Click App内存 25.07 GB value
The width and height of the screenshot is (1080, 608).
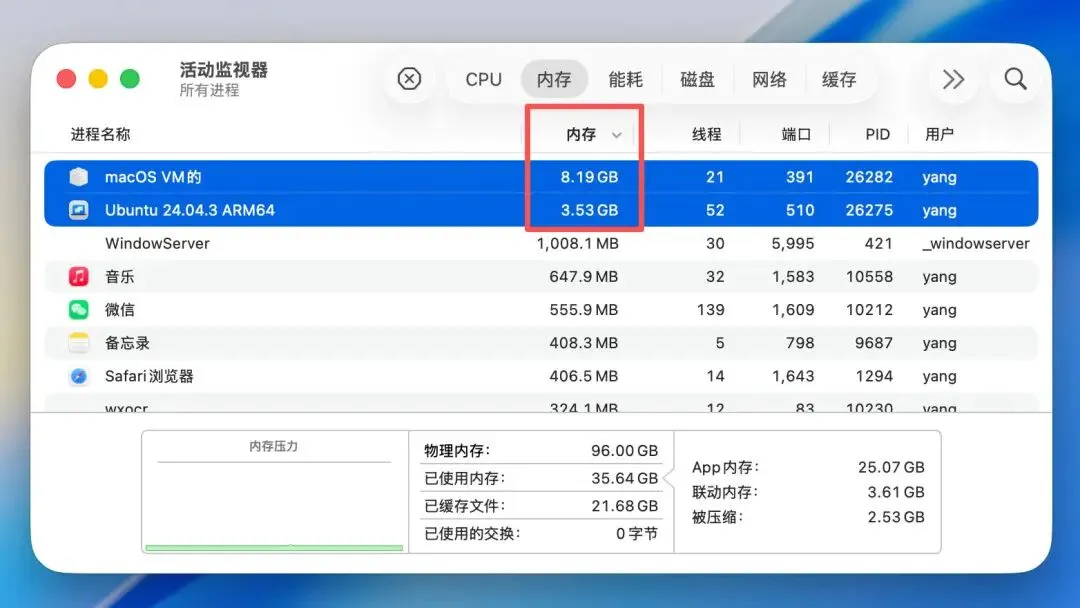tap(891, 467)
